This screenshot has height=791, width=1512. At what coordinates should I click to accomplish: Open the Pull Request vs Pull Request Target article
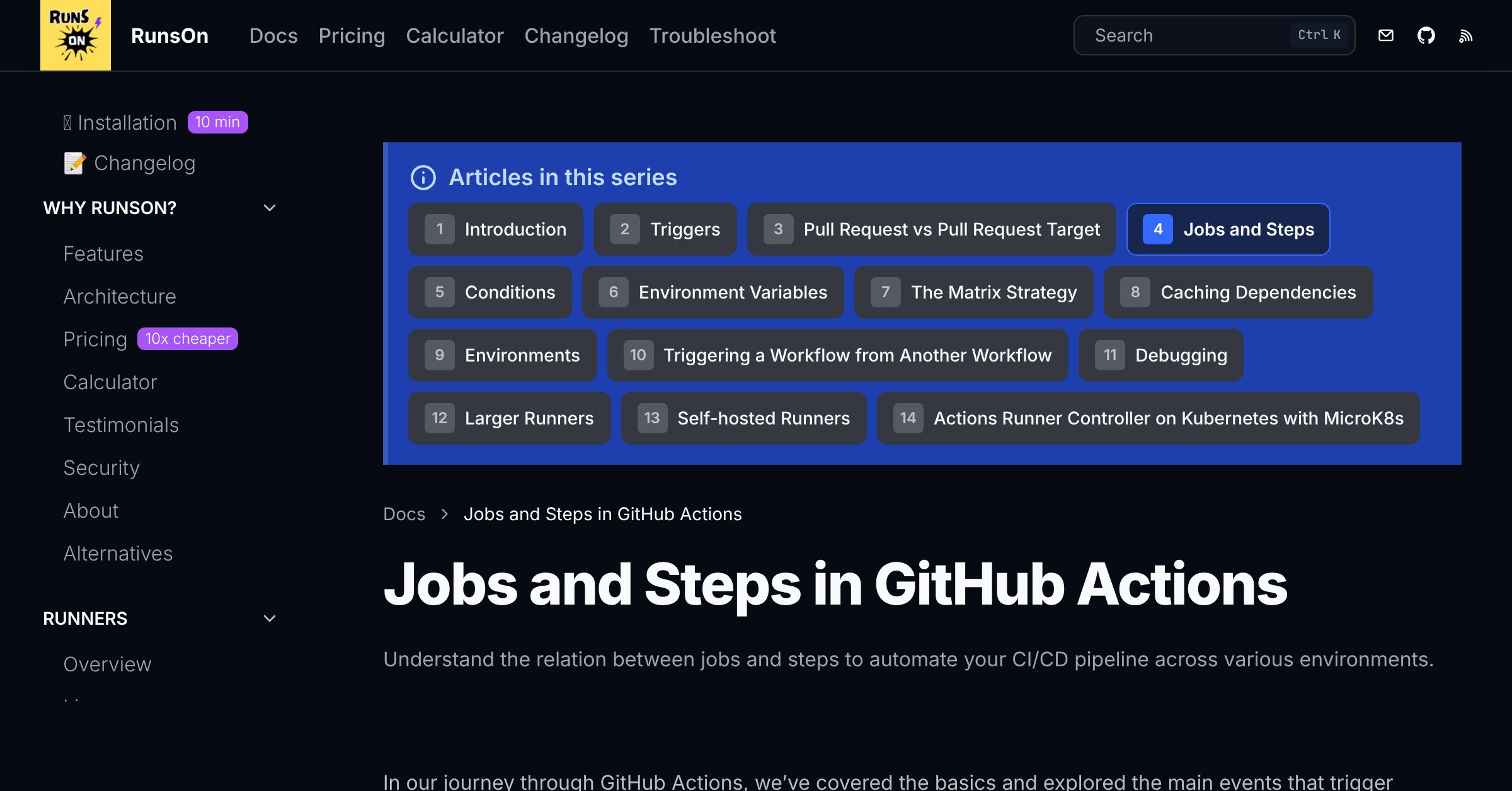[x=931, y=229]
